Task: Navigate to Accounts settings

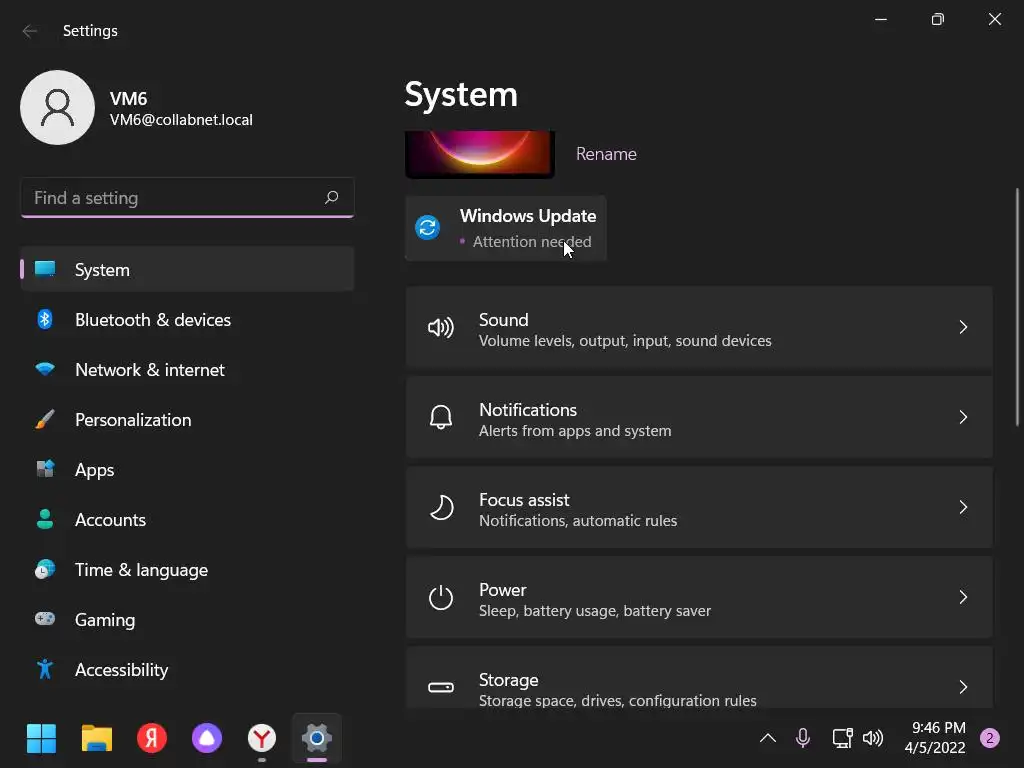Action: pyautogui.click(x=187, y=520)
